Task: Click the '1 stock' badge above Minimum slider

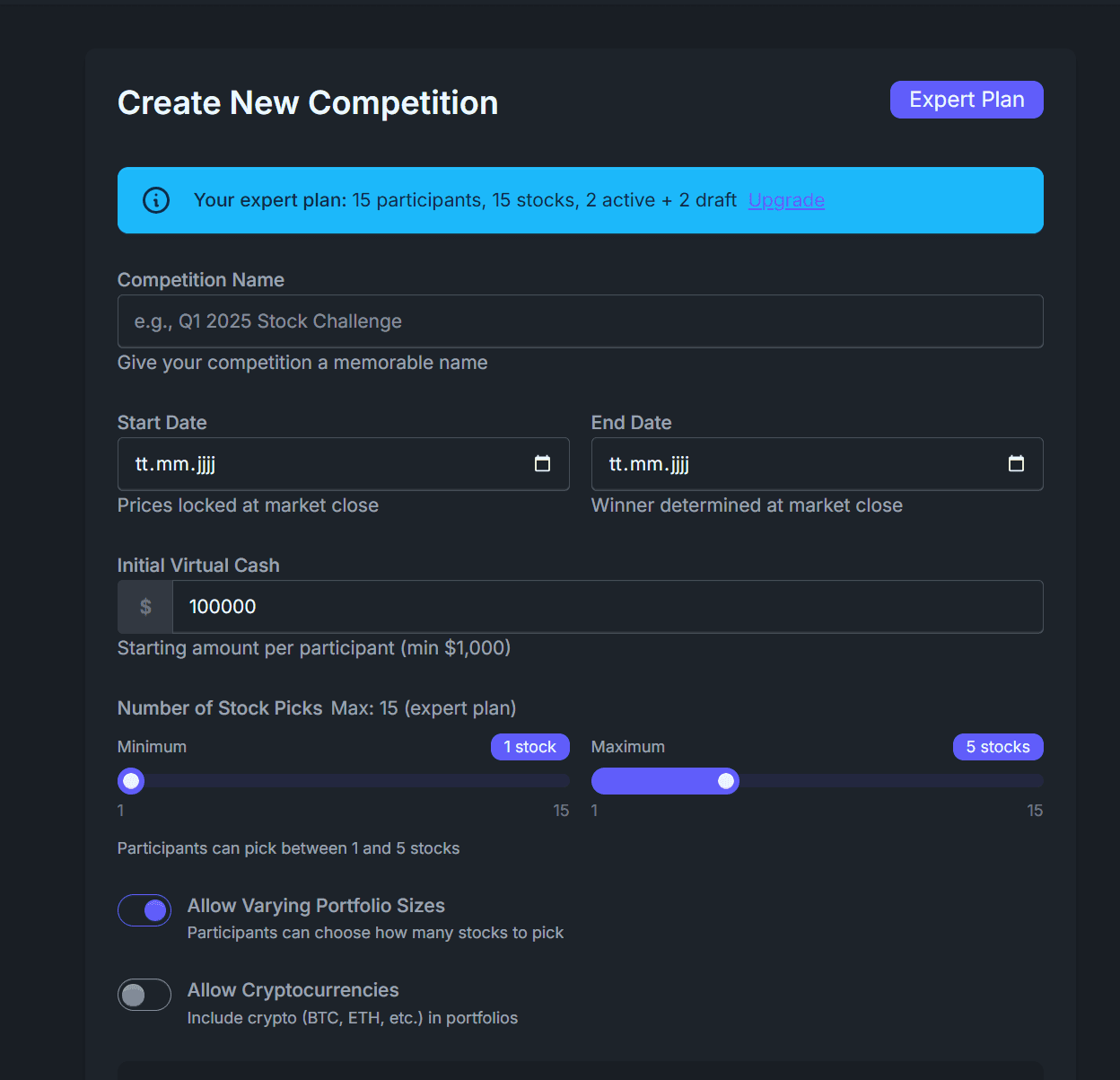Action: pos(529,746)
